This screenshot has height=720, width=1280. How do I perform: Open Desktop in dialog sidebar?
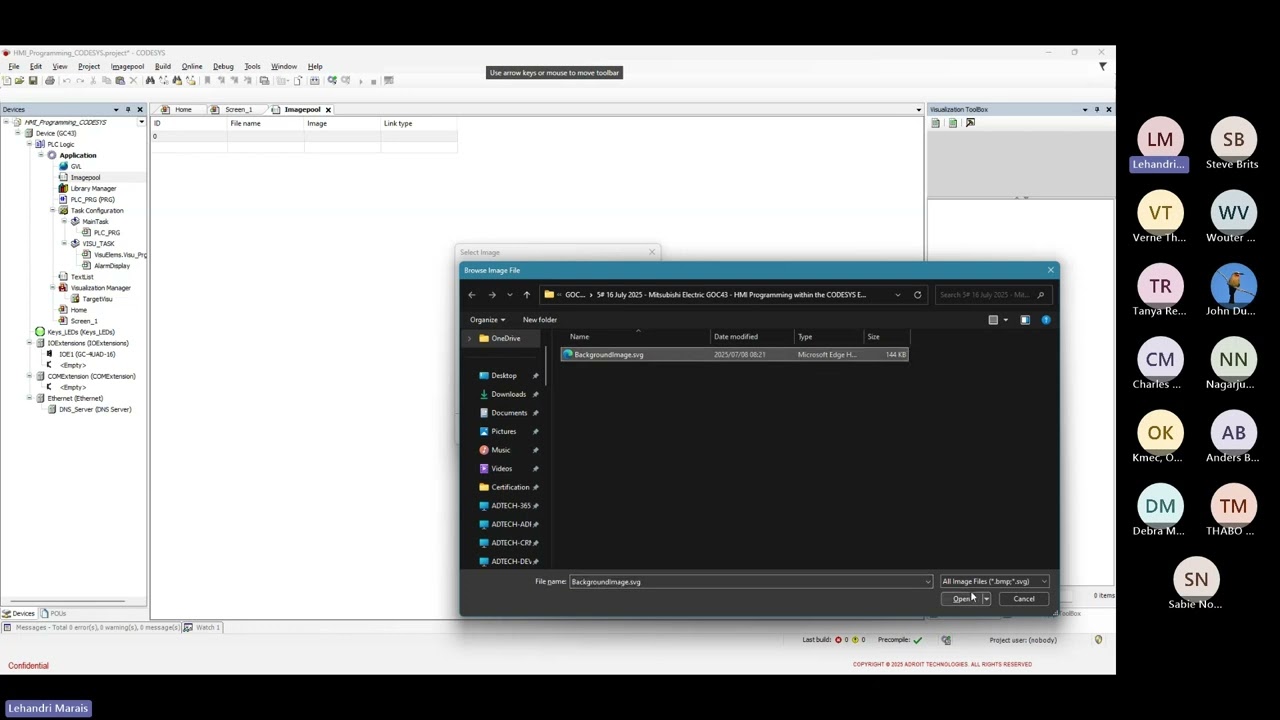(504, 376)
